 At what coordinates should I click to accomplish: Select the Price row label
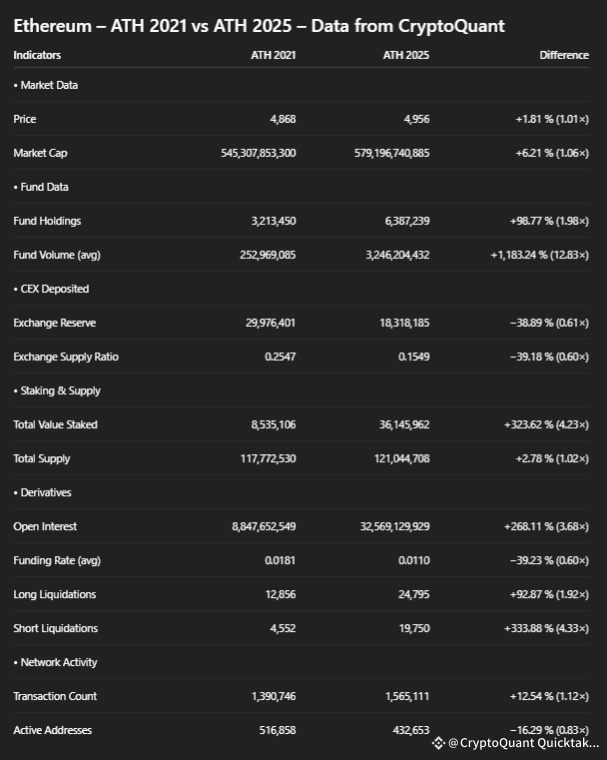pyautogui.click(x=25, y=119)
